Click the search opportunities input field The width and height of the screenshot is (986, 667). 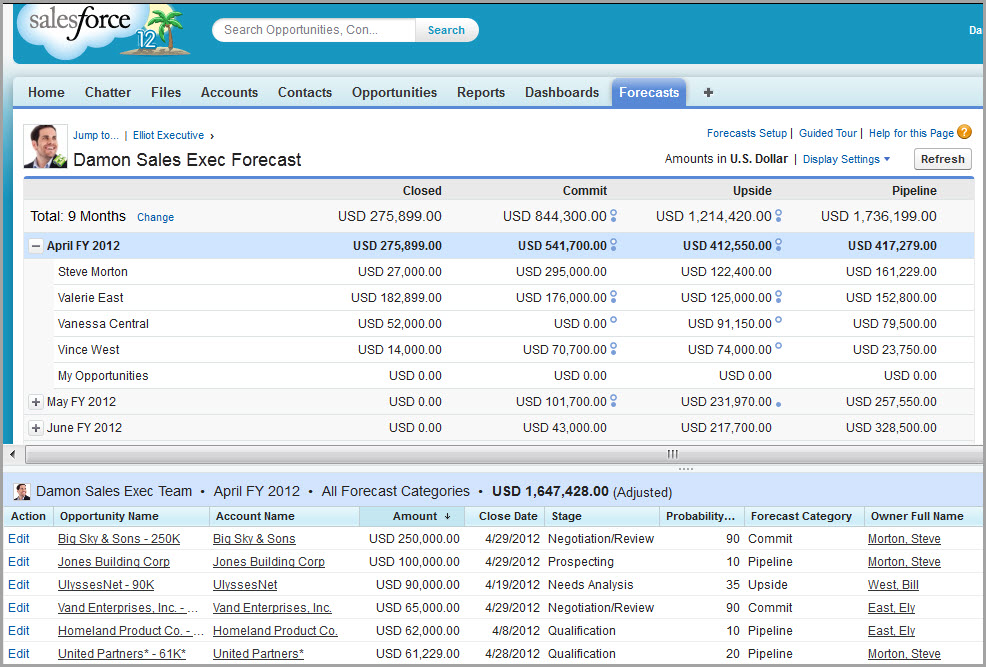point(314,30)
